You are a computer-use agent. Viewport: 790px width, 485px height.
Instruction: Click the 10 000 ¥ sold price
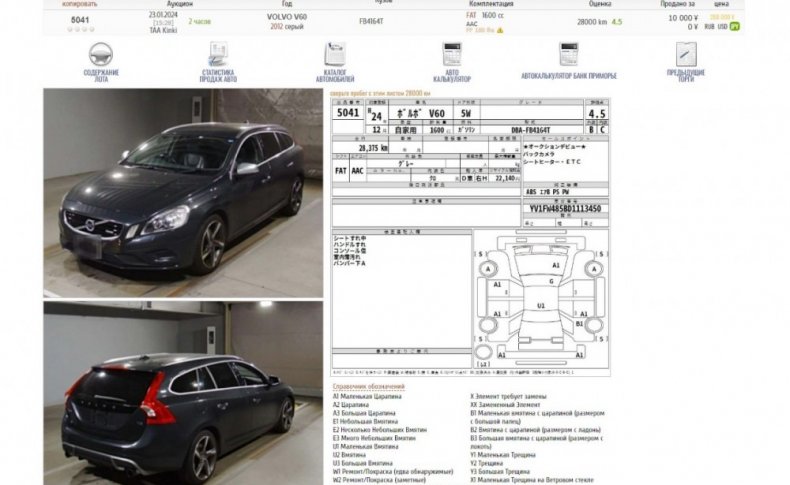pos(683,18)
